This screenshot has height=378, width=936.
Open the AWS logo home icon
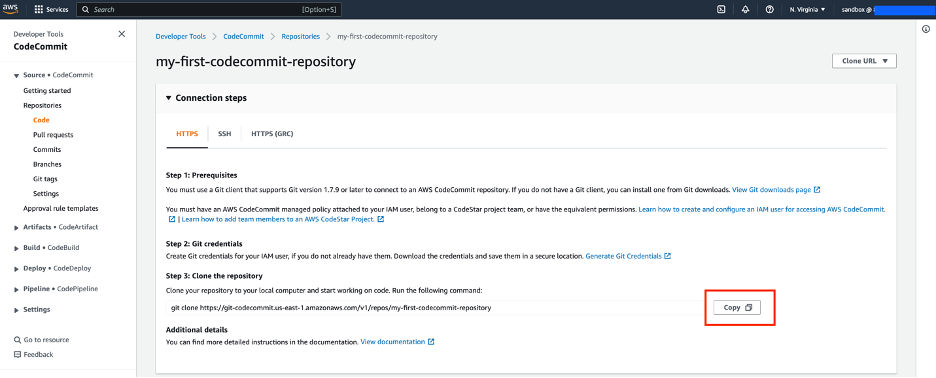point(11,9)
